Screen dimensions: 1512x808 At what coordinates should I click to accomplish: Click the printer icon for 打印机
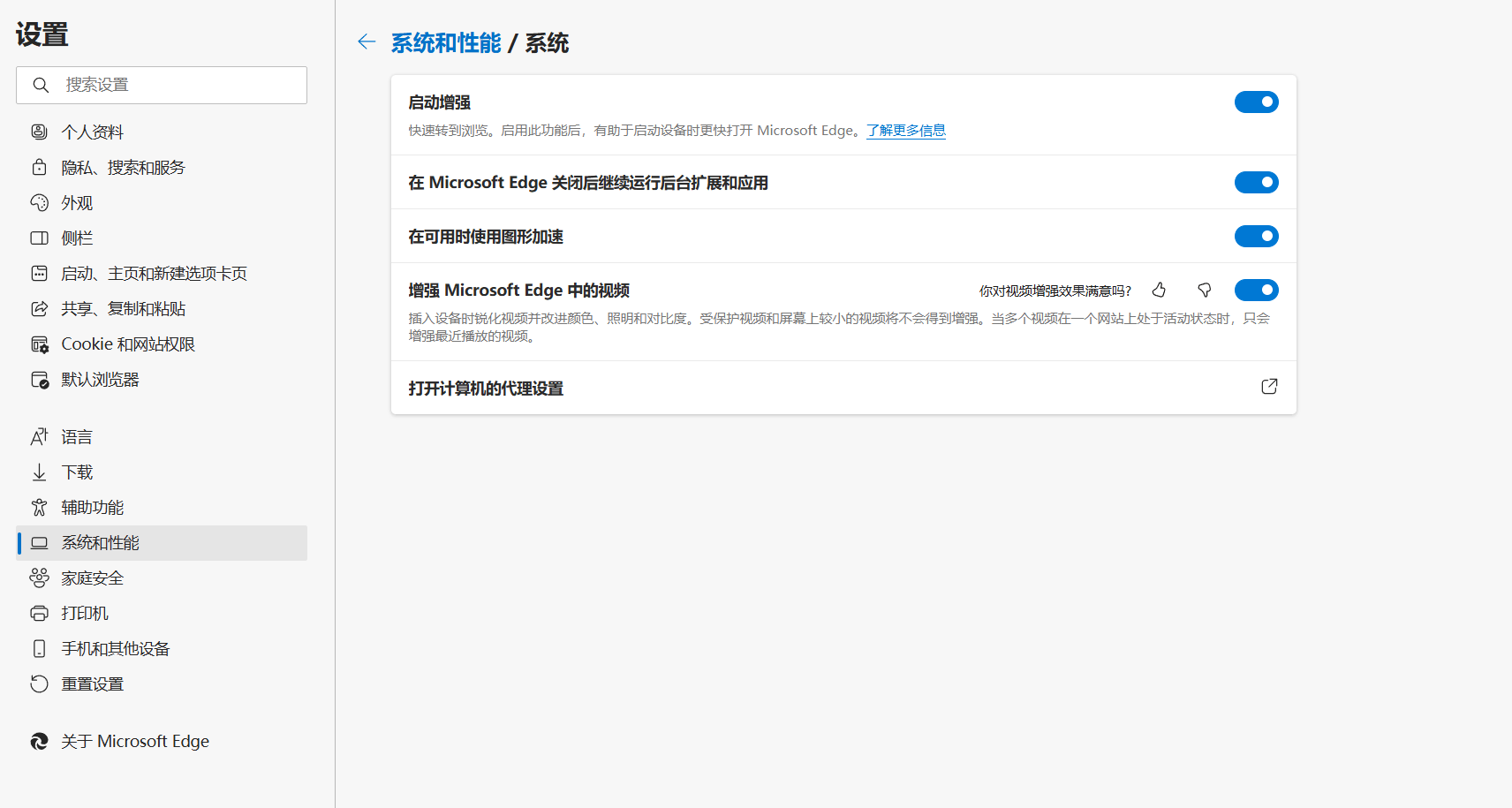tap(39, 613)
